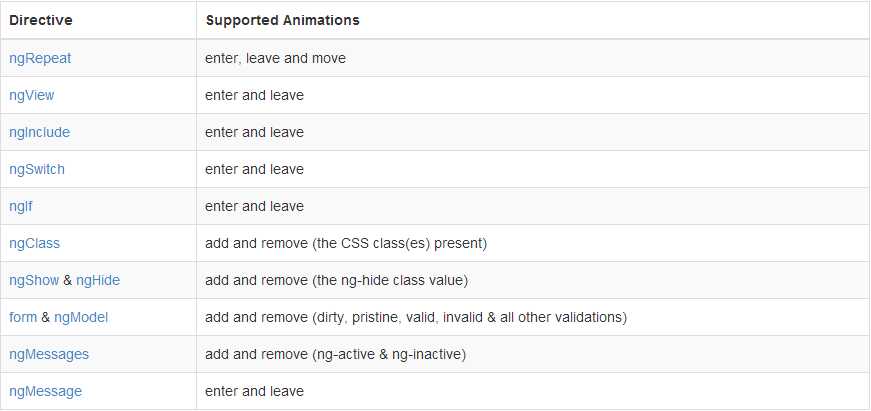Open the ngMessages link
Image resolution: width=871 pixels, height=411 pixels.
(49, 354)
